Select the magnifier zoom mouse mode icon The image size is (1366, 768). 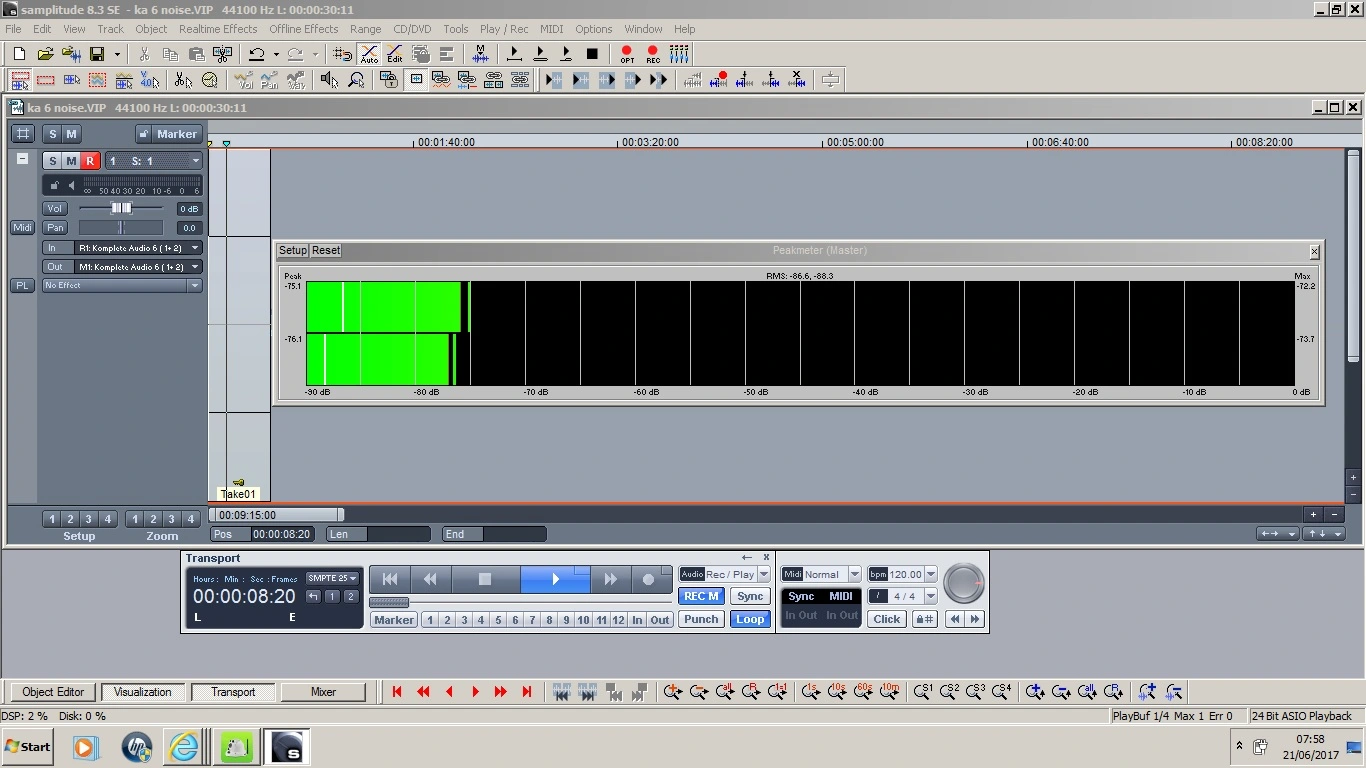[x=355, y=80]
